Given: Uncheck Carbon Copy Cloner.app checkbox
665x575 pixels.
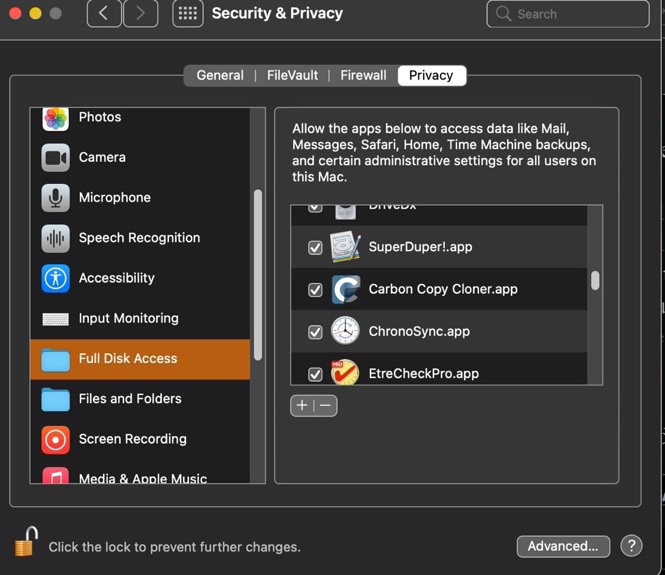Looking at the screenshot, I should [315, 290].
